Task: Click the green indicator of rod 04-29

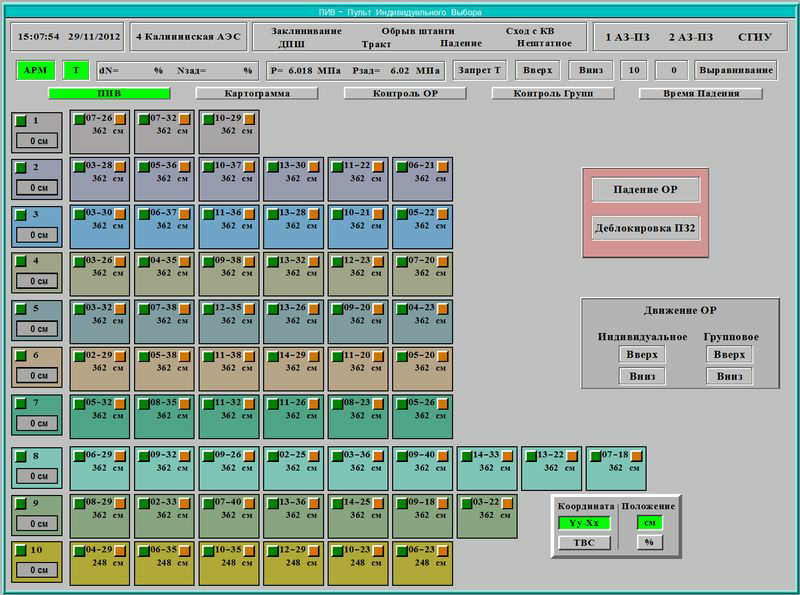Action: (x=79, y=551)
